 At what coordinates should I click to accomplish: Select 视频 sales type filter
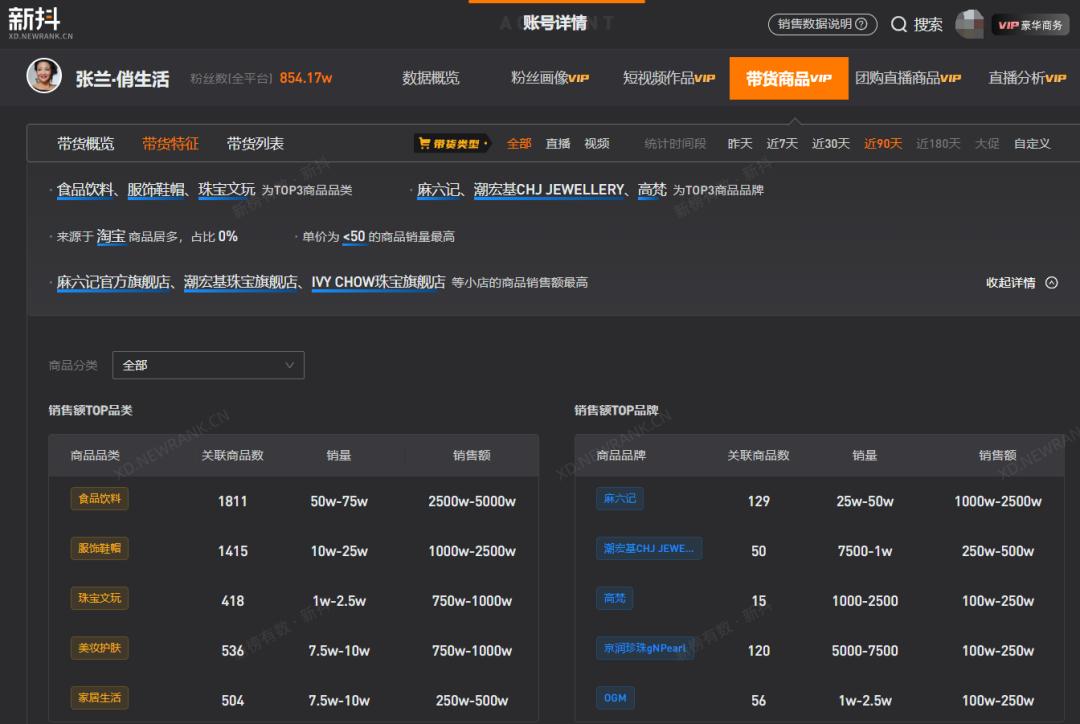click(596, 143)
